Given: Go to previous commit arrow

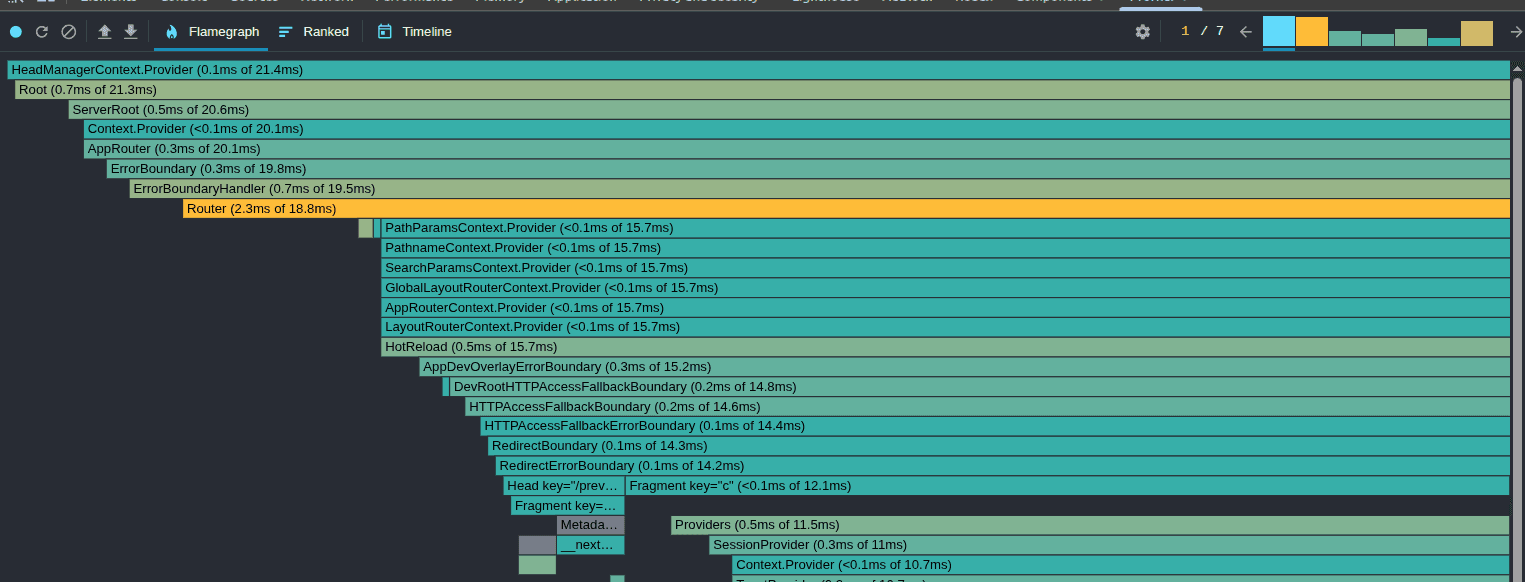Looking at the screenshot, I should (1245, 32).
